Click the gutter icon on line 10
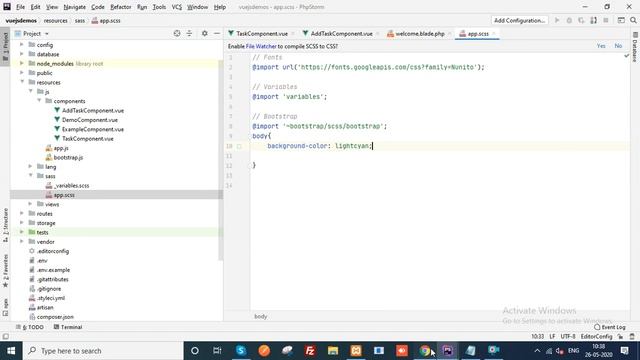640x360 pixels. (x=240, y=146)
